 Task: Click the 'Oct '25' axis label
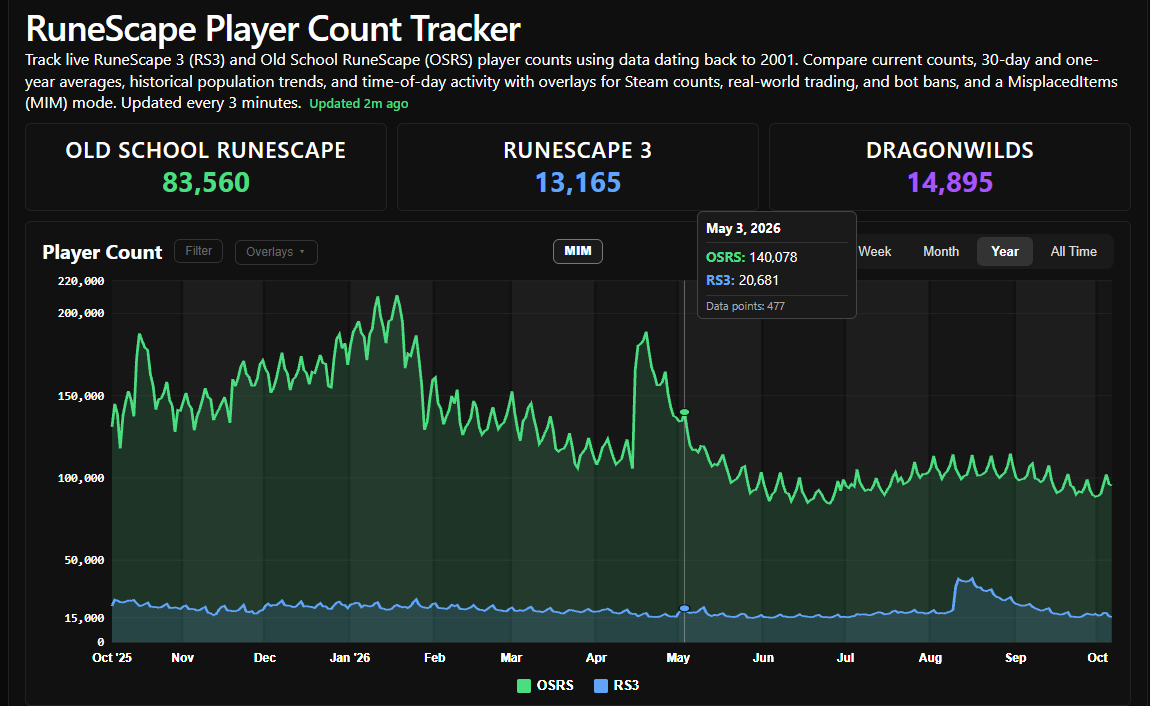(112, 658)
